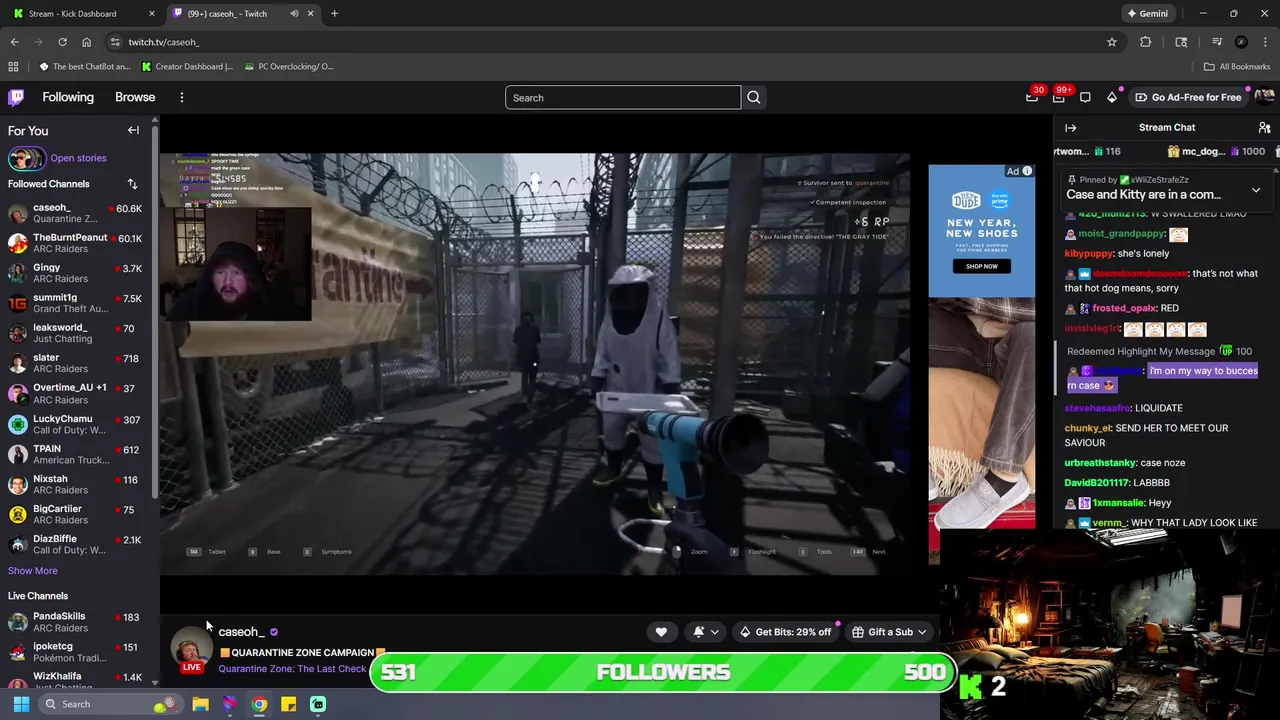The image size is (1280, 720).
Task: Open the three-dot menu beside Browse
Action: click(182, 97)
